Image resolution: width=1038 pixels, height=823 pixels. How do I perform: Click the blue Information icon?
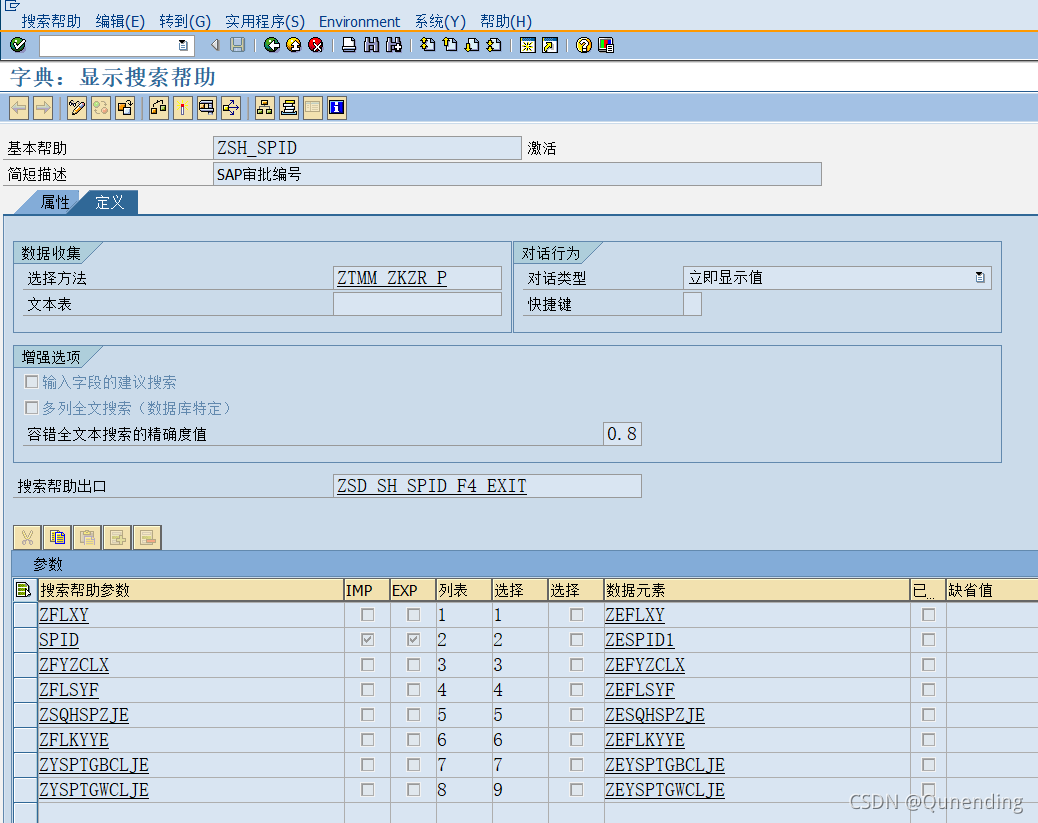pos(336,107)
